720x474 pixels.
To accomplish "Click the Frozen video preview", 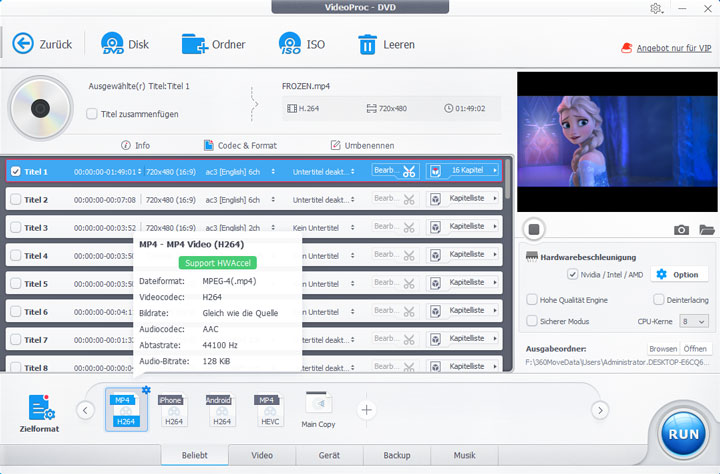I will click(x=617, y=141).
